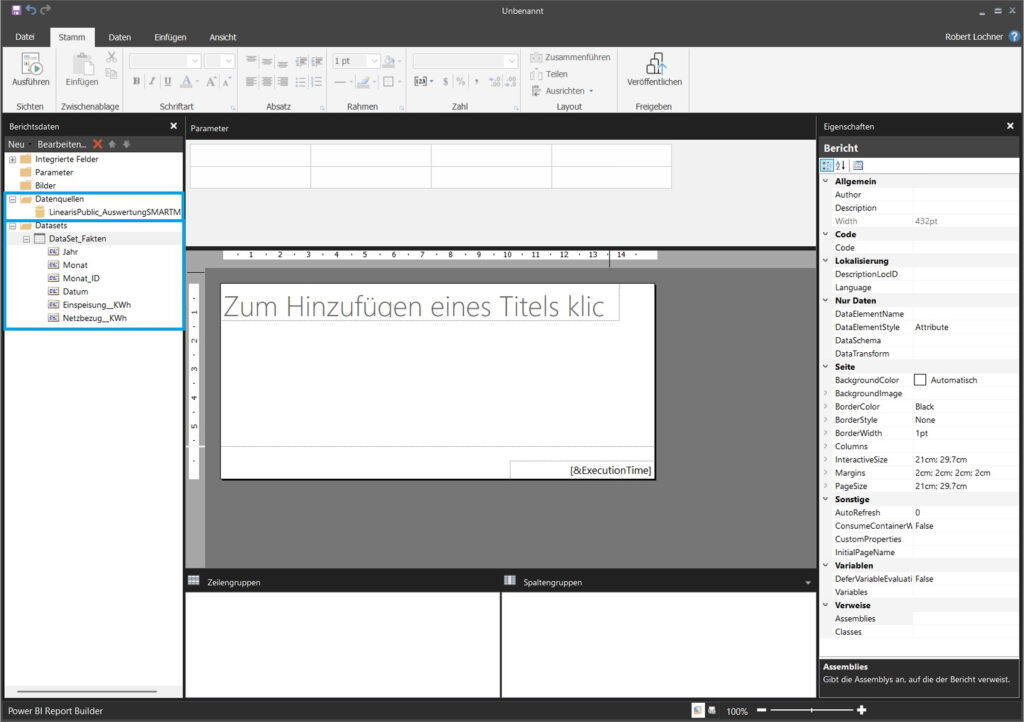1024x722 pixels.
Task: Click the zoom in plus icon
Action: (862, 710)
